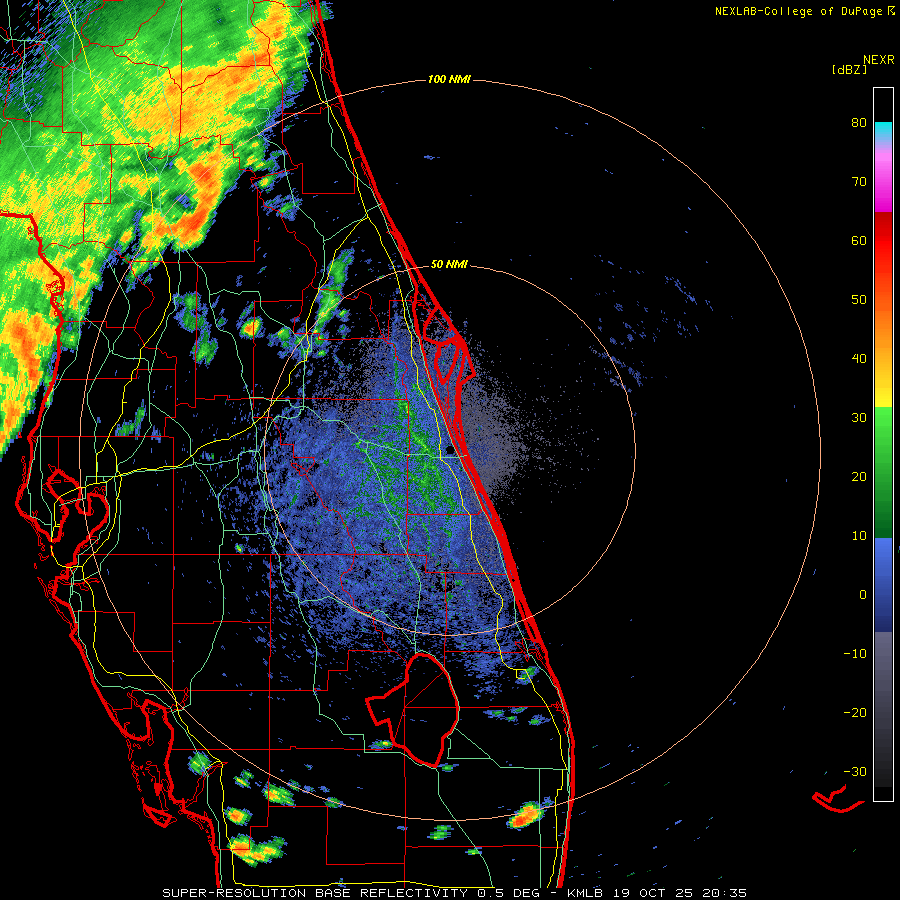The width and height of the screenshot is (900, 900).
Task: Click the "NEXR" label above the color scale
Action: 879,60
